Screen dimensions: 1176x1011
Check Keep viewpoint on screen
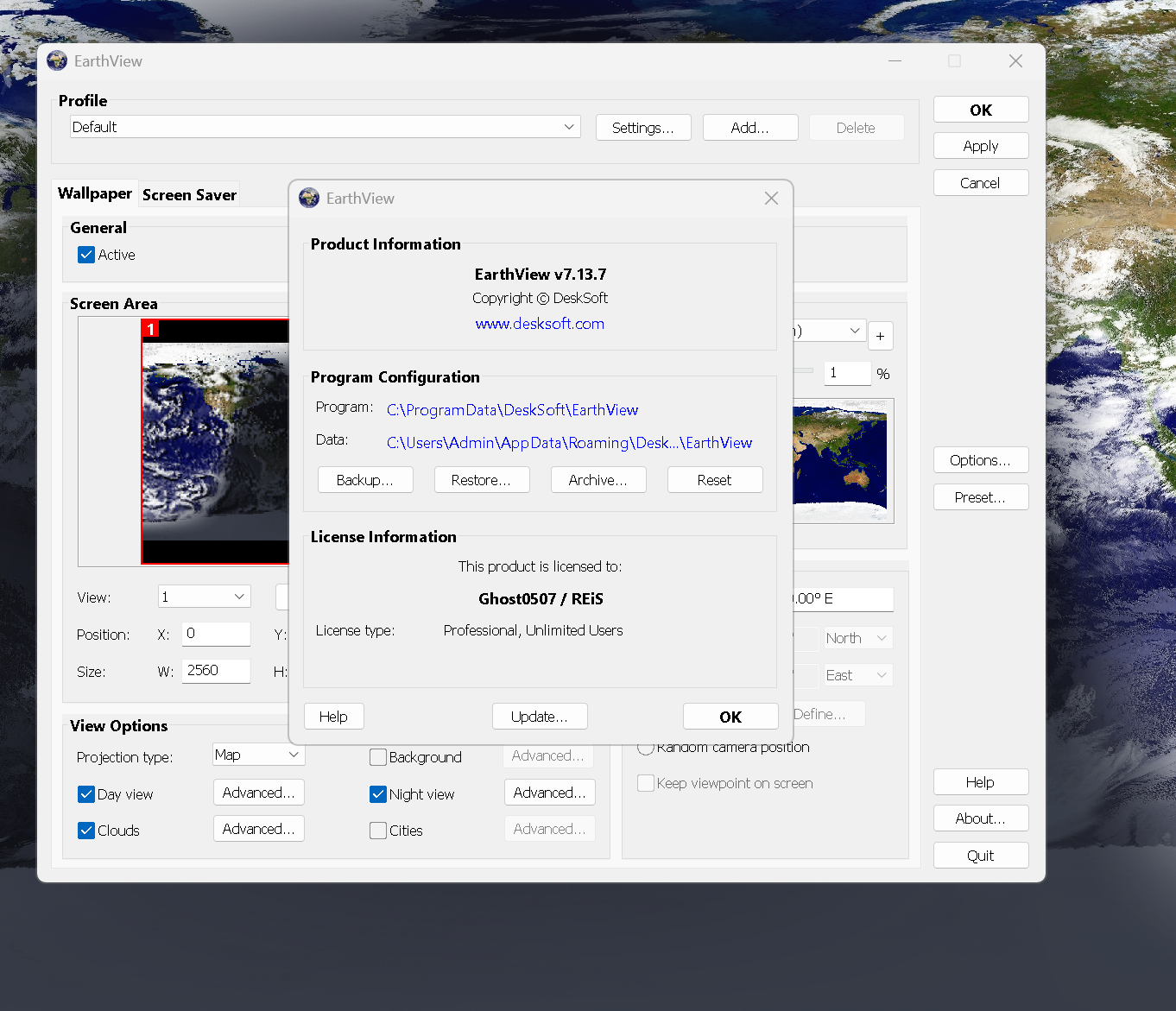click(x=645, y=783)
